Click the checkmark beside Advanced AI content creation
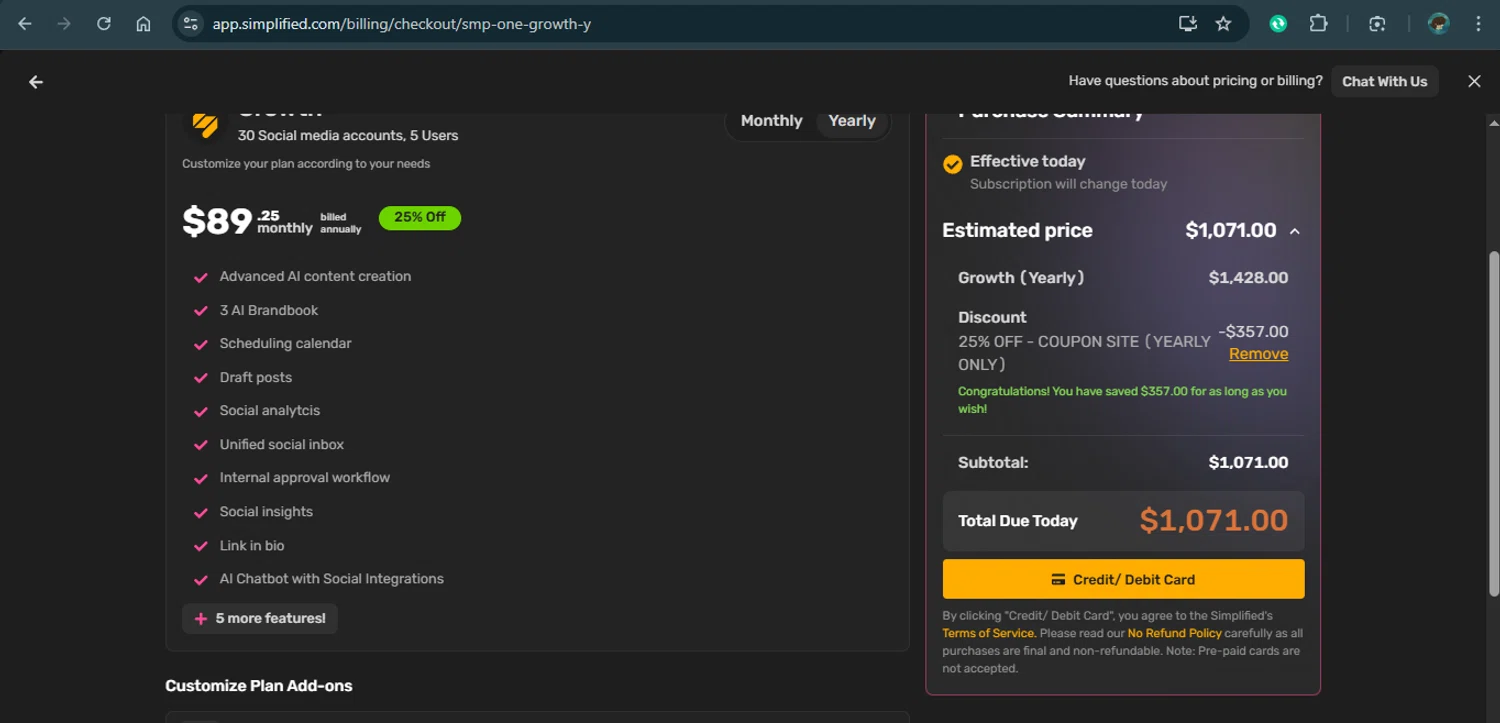The width and height of the screenshot is (1500, 723). click(x=201, y=277)
